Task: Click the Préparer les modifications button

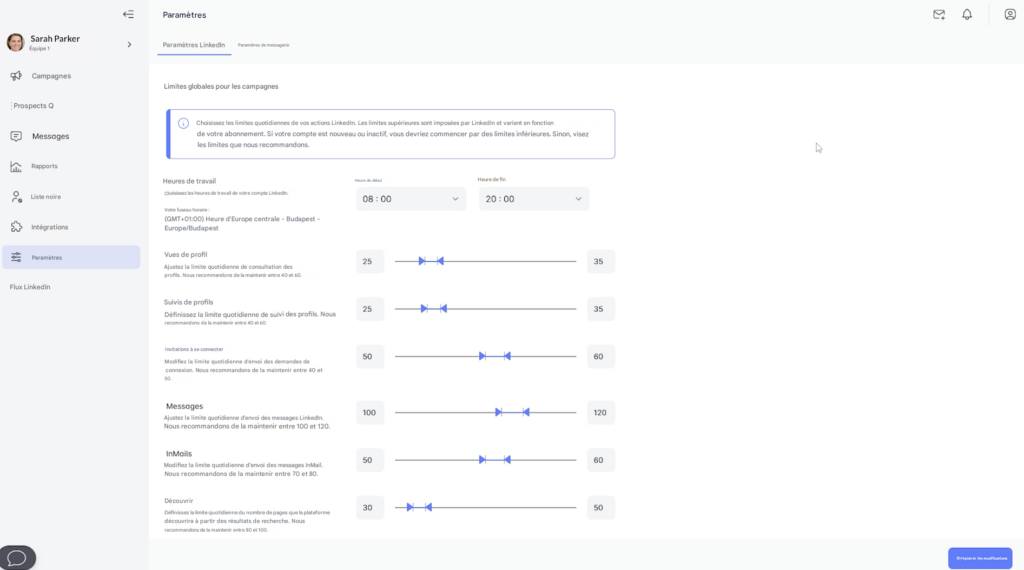Action: pos(979,558)
